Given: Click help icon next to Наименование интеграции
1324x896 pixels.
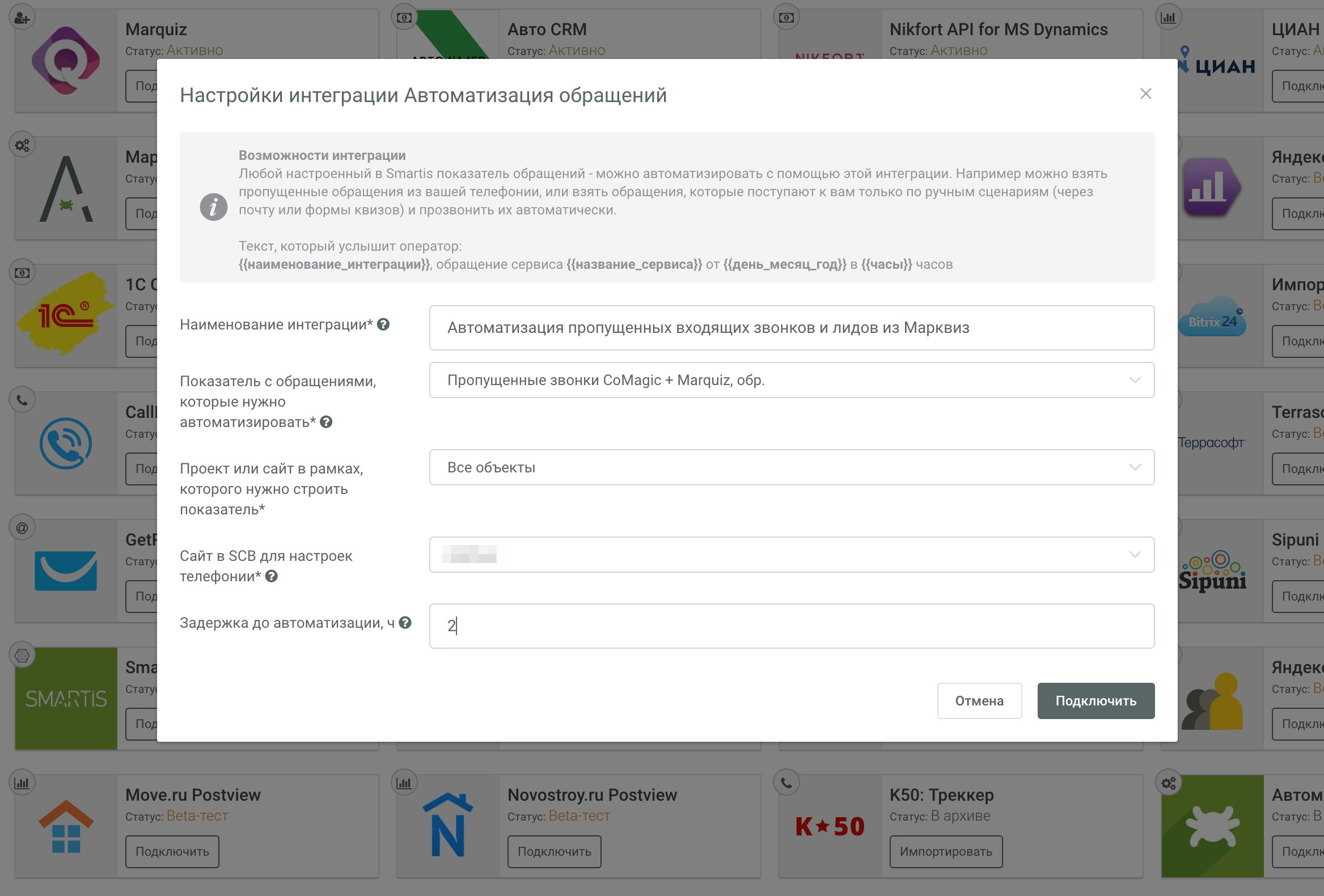Looking at the screenshot, I should point(383,324).
